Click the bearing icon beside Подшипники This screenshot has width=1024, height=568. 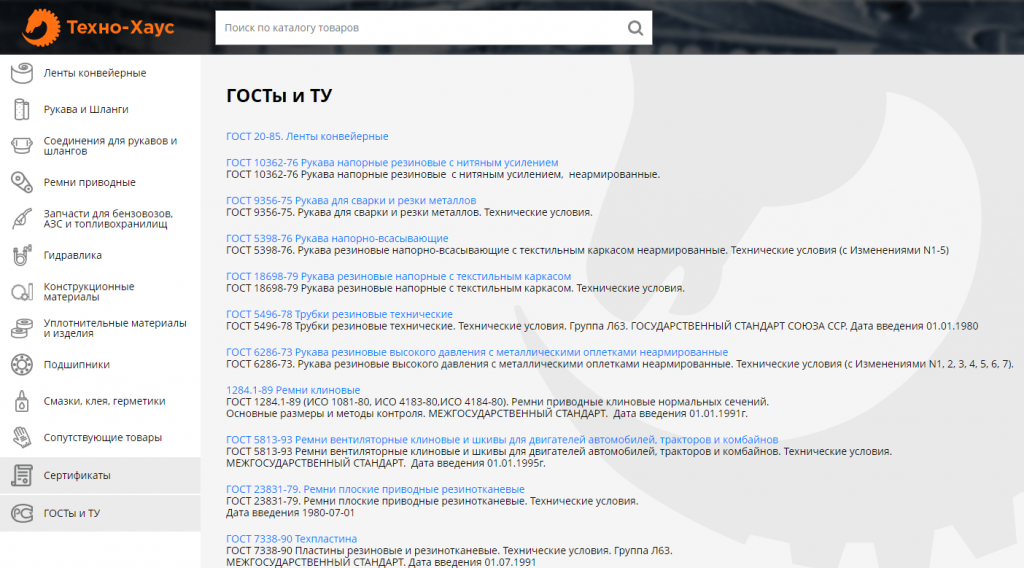tap(22, 364)
